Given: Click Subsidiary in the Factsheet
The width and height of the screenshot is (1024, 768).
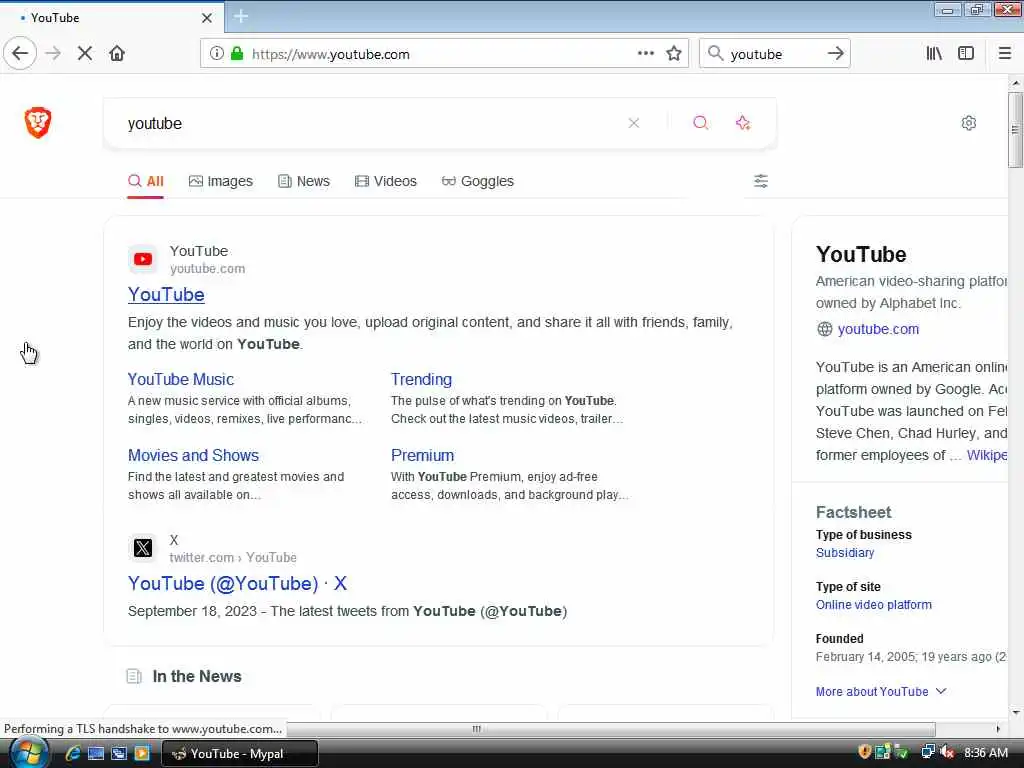Looking at the screenshot, I should [x=844, y=552].
